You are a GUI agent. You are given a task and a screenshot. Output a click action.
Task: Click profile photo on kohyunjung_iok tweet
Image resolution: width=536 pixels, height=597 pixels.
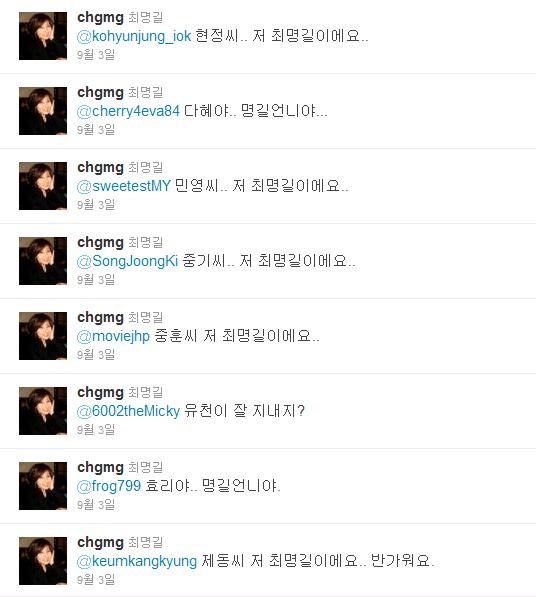tap(43, 36)
